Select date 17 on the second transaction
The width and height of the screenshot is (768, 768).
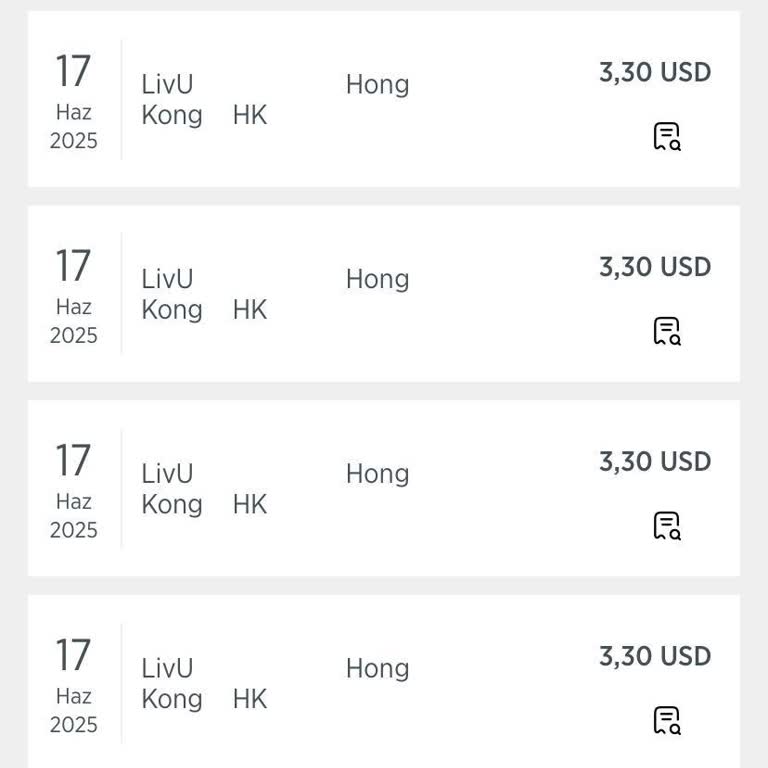click(x=73, y=267)
